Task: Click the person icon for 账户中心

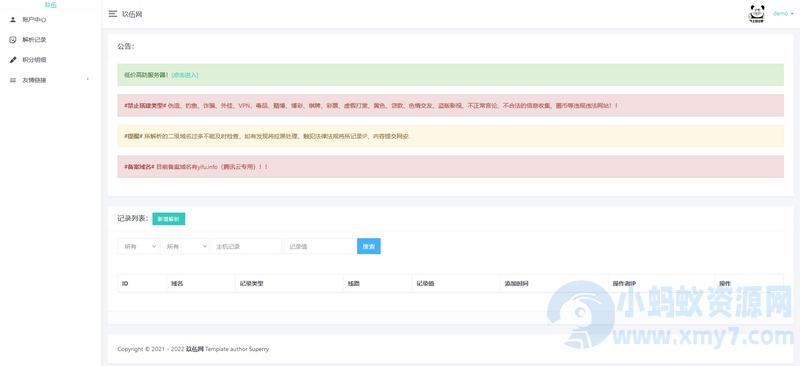Action: [13, 19]
